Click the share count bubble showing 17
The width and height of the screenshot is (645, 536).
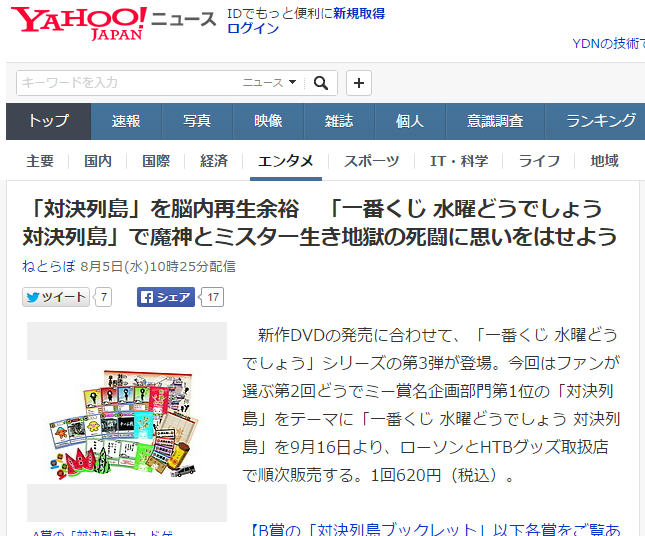pyautogui.click(x=212, y=297)
